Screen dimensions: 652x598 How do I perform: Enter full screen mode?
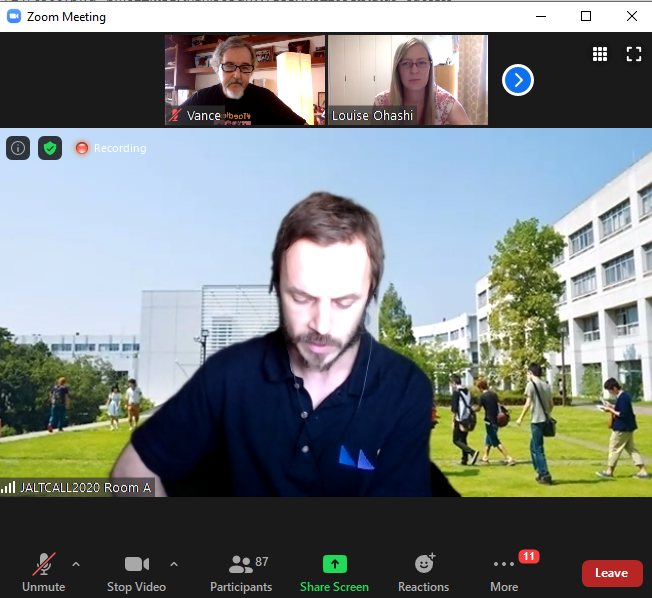click(633, 54)
